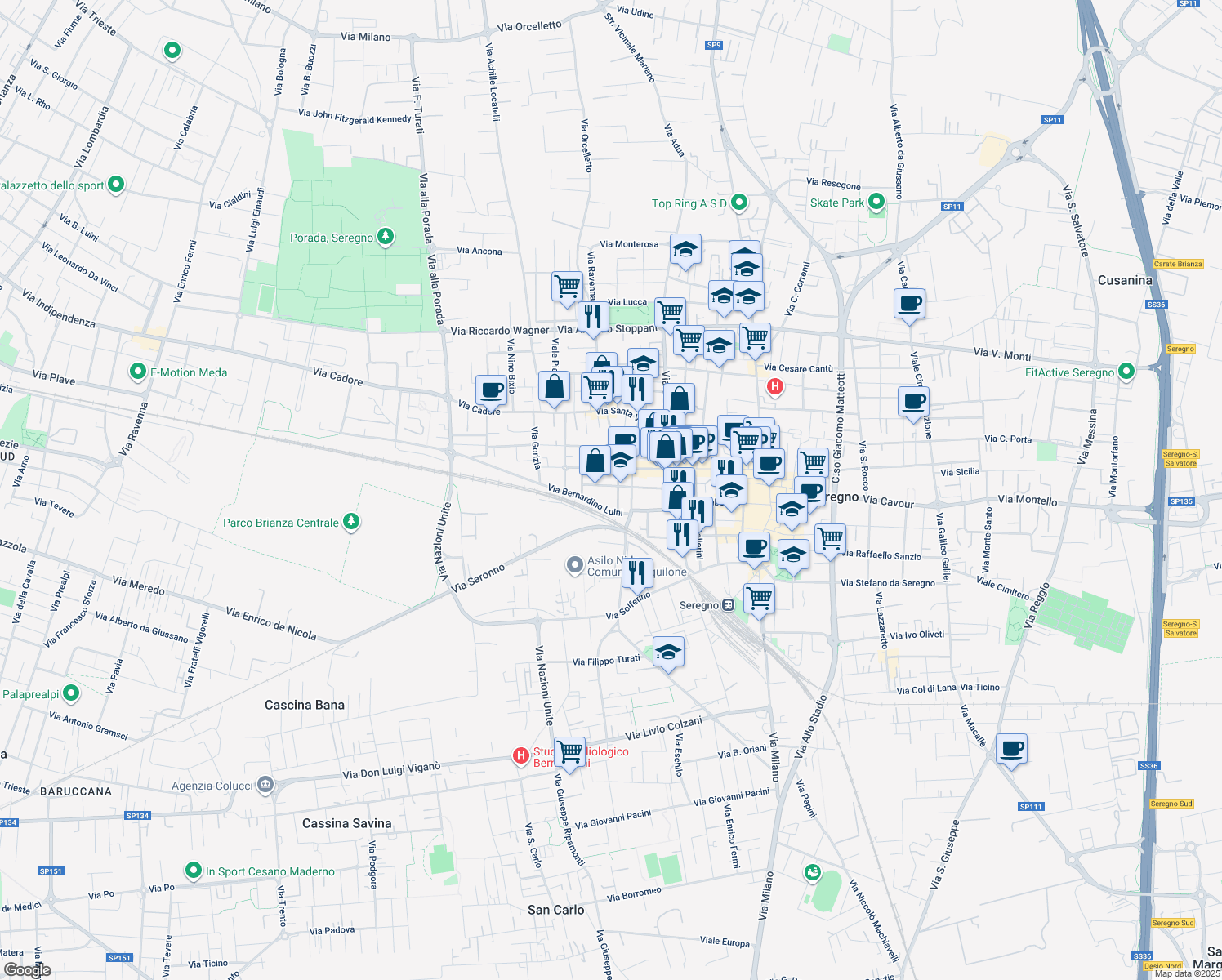Select the restaurant marker above Via Solferino
The height and width of the screenshot is (980, 1222).
637,573
